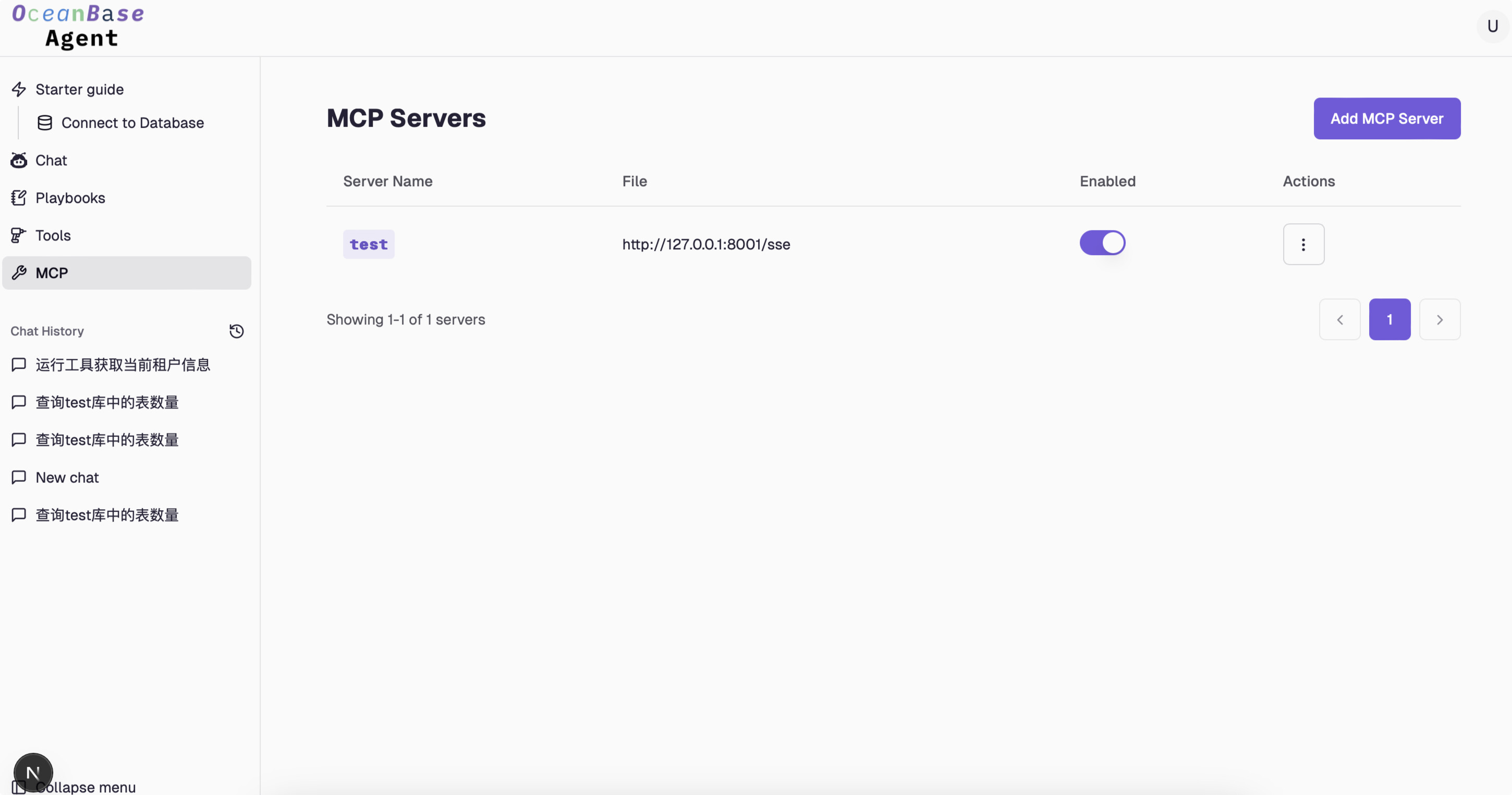1512x795 pixels.
Task: Disable the test server toggle
Action: coord(1102,243)
